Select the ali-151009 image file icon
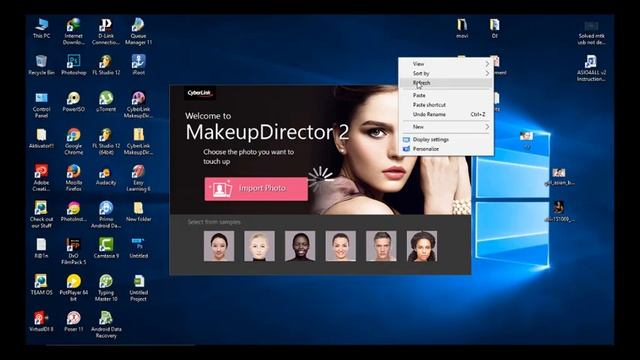 (559, 211)
